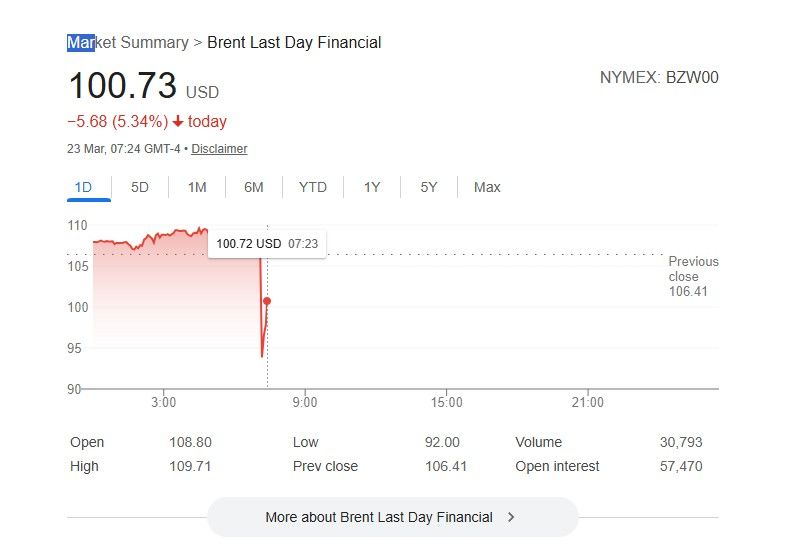
Task: Select the YTD chart tab
Action: tap(313, 187)
